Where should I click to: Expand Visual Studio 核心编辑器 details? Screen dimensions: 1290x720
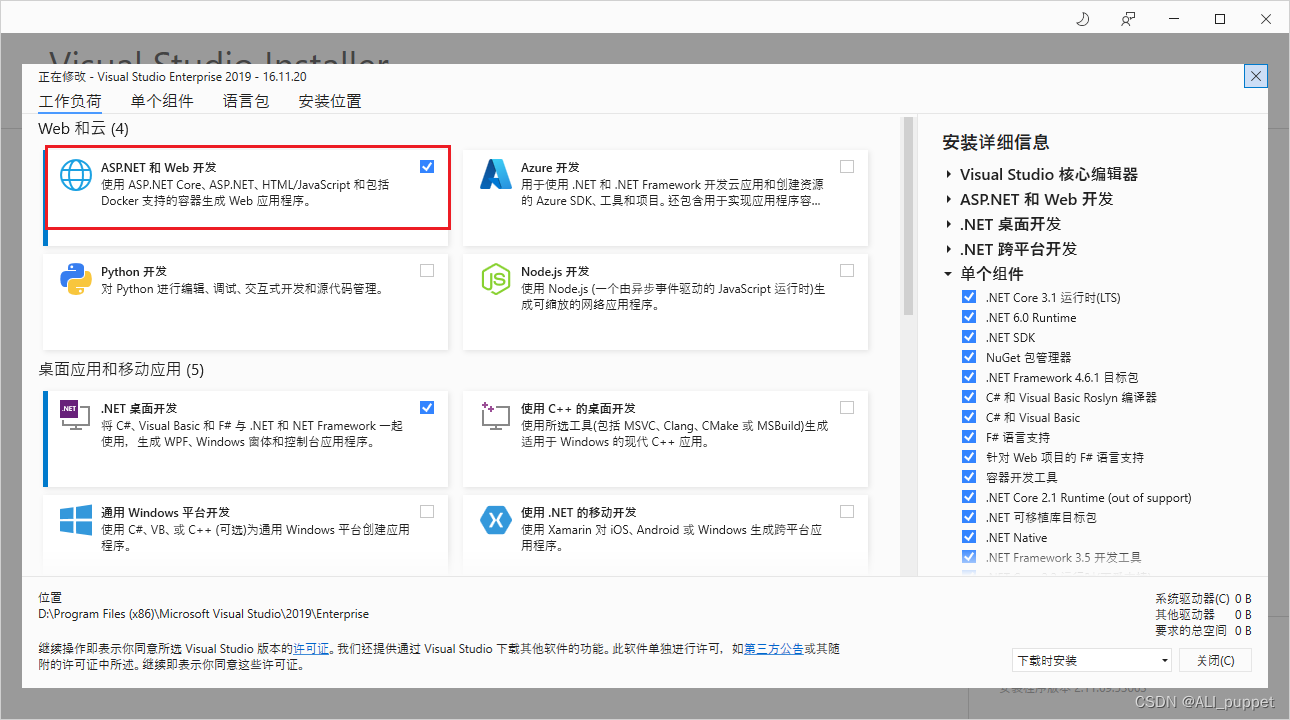(948, 174)
